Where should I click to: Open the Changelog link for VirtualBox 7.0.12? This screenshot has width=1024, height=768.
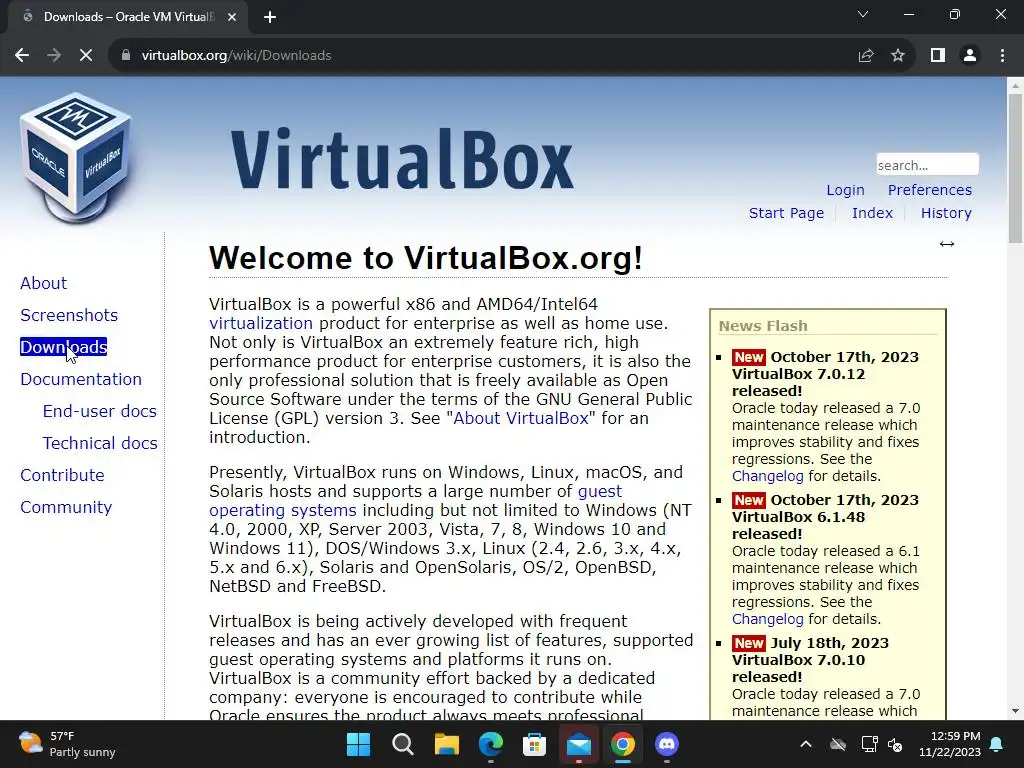click(767, 476)
